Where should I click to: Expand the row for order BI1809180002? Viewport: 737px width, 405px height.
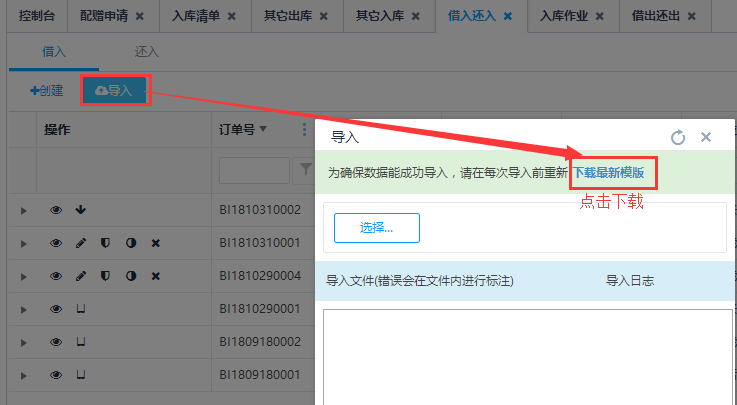[23, 342]
